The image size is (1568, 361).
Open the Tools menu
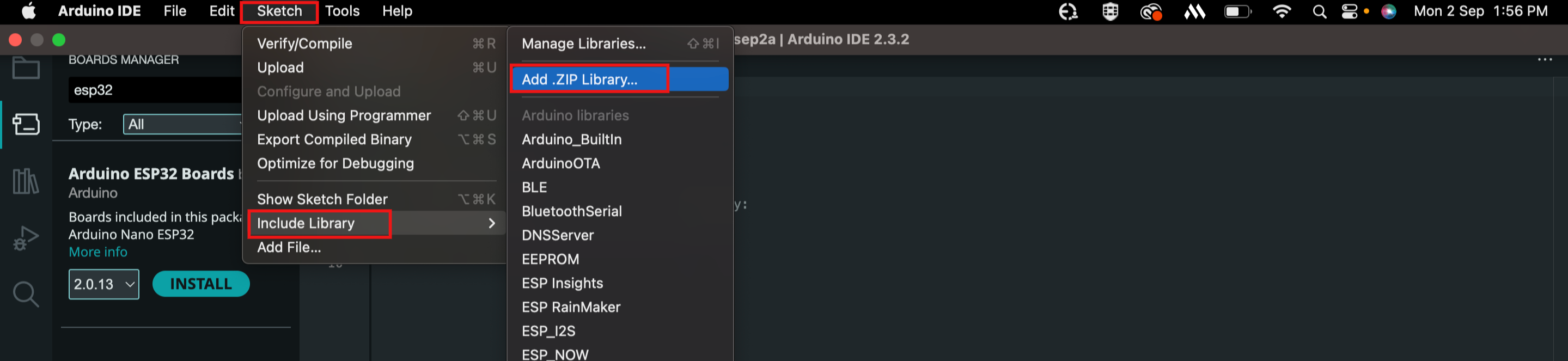click(x=342, y=11)
